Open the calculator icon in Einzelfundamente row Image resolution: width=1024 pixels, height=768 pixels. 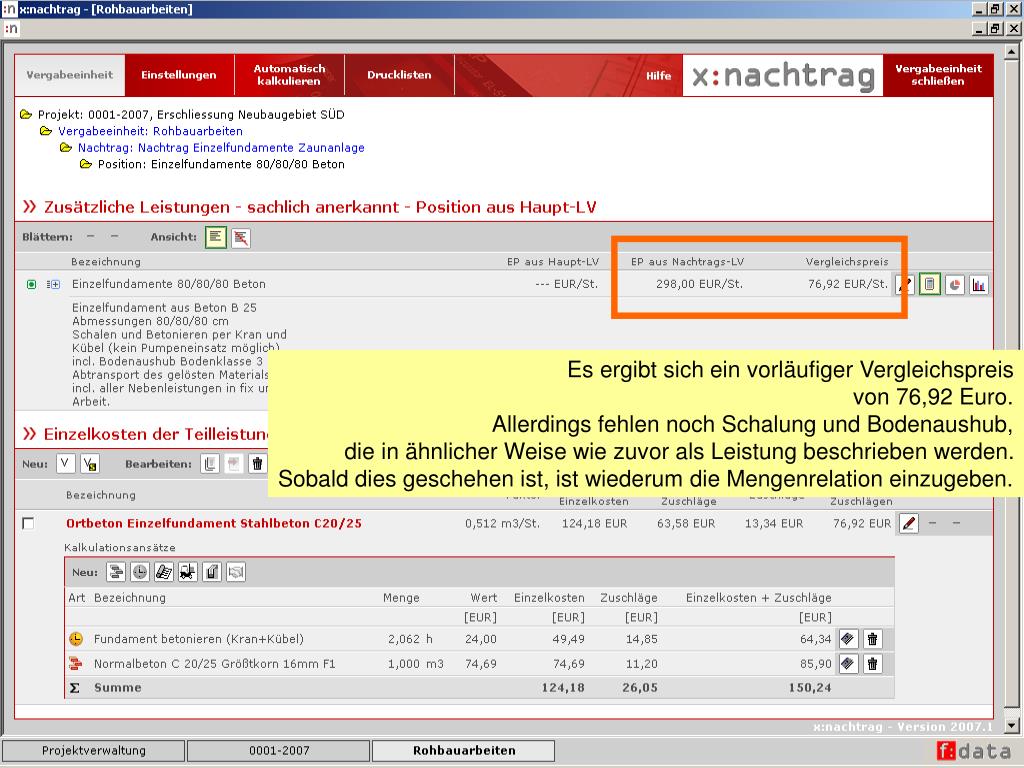929,284
